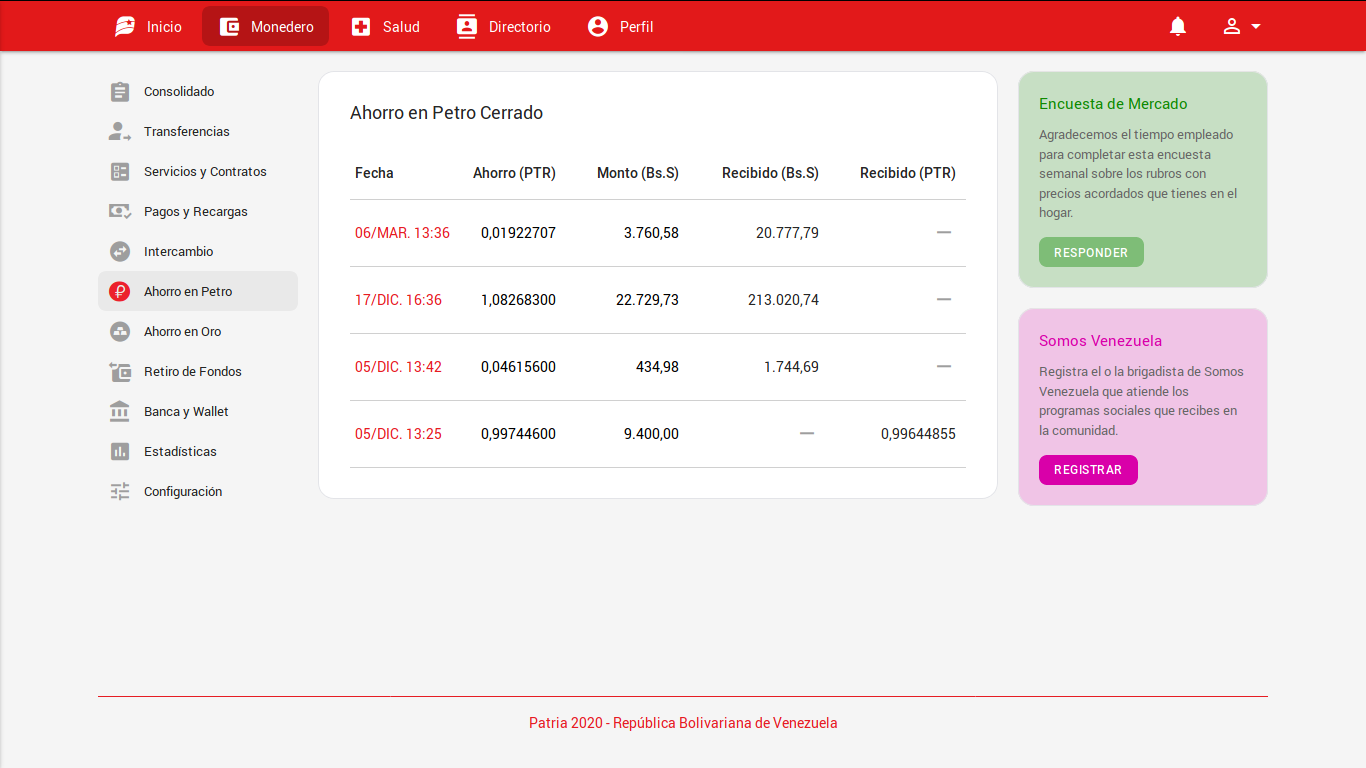
Task: Open the Banca y Wallet icon
Action: coord(120,412)
